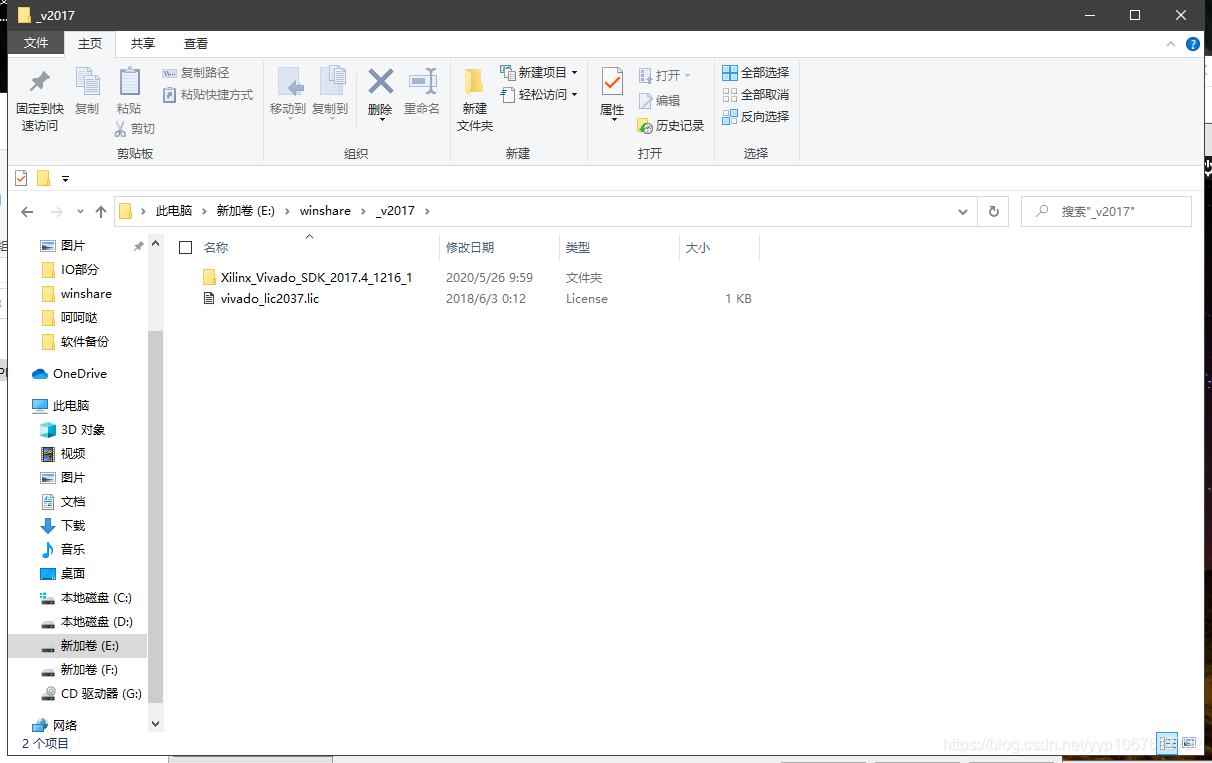Image resolution: width=1212 pixels, height=763 pixels.
Task: Refresh the folder view
Action: [x=993, y=211]
